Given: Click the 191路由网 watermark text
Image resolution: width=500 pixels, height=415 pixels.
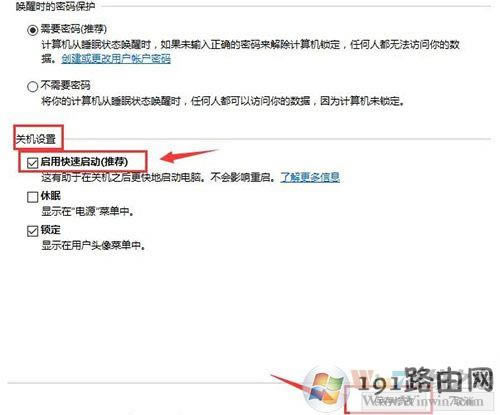Looking at the screenshot, I should point(425,381).
